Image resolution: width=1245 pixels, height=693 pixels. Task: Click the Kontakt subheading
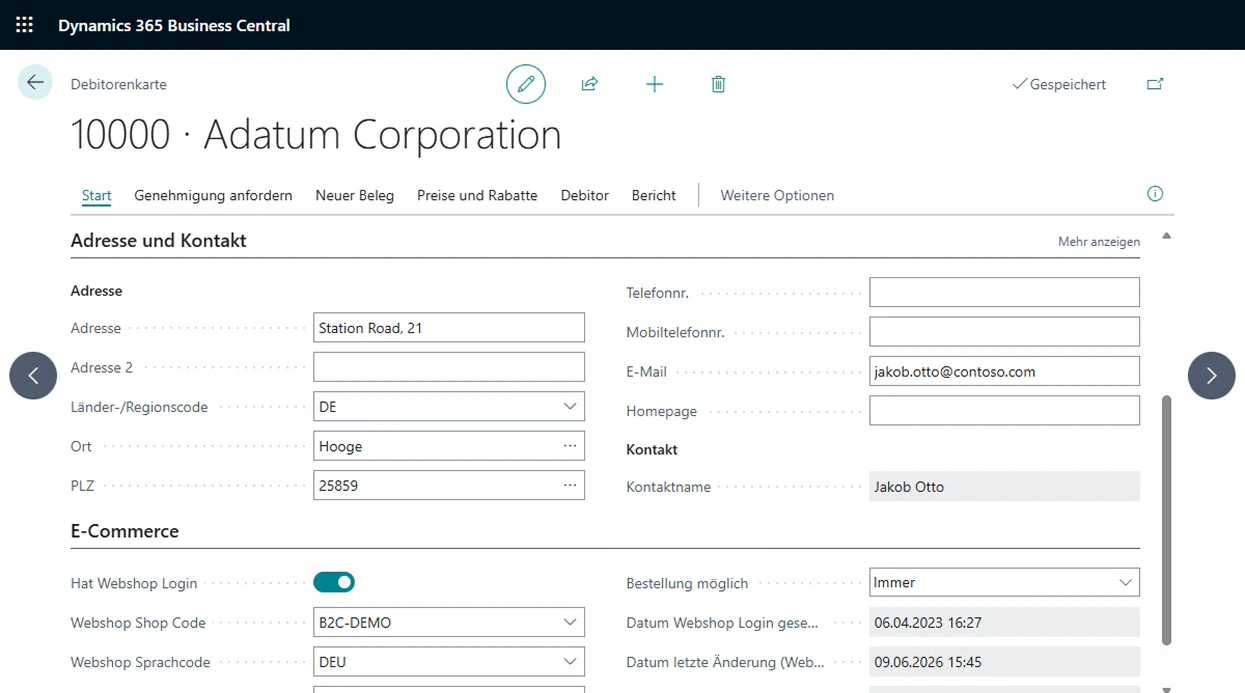coord(652,450)
